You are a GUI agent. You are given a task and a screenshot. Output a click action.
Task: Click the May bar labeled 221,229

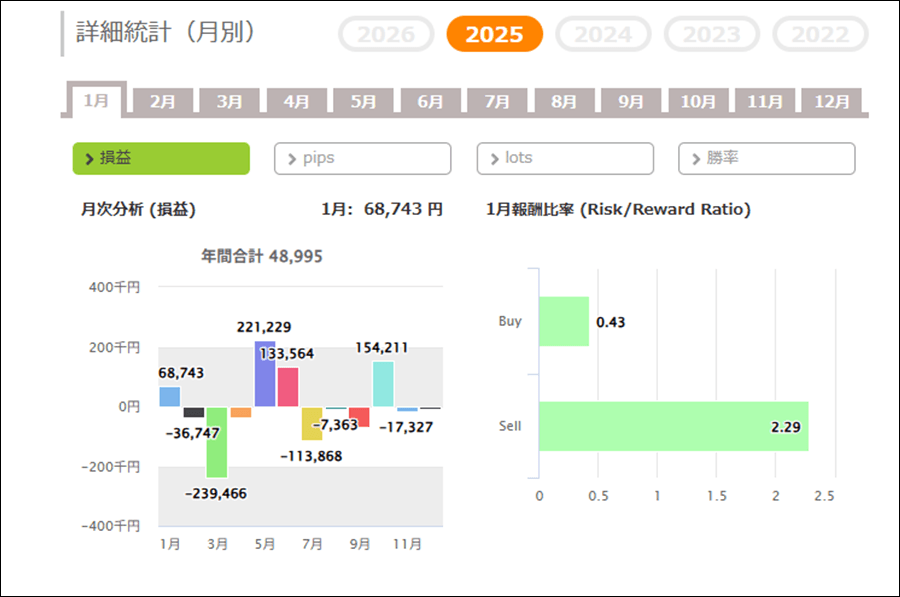tap(265, 374)
